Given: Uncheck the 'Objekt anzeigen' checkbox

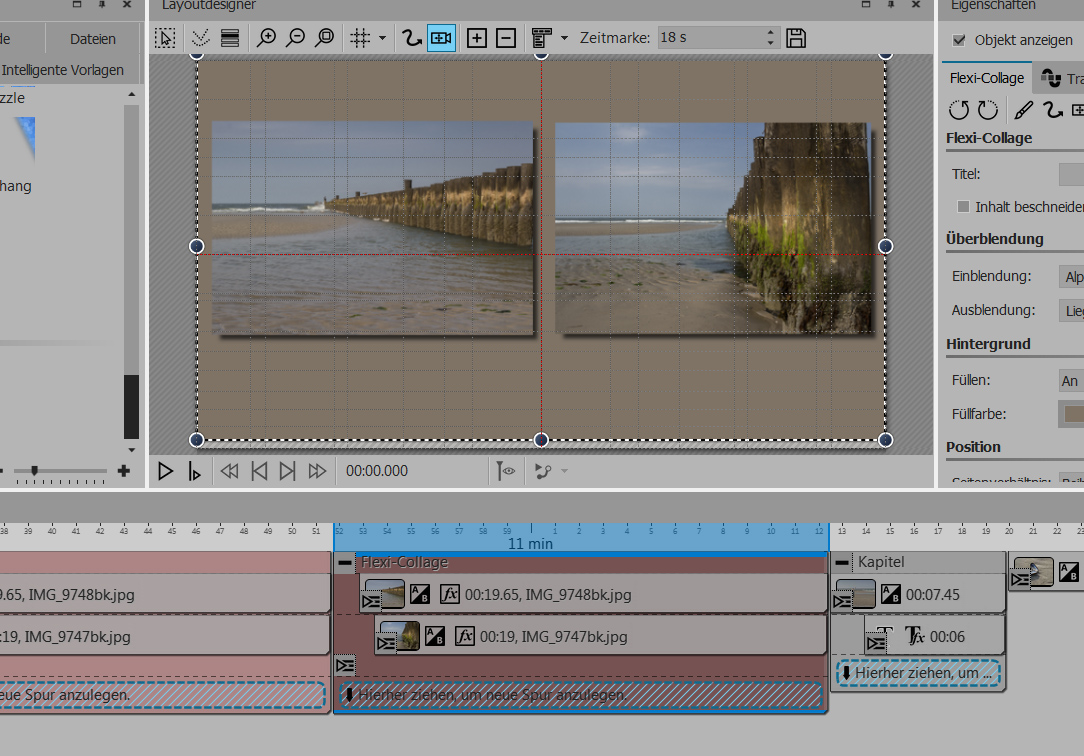Looking at the screenshot, I should 960,41.
